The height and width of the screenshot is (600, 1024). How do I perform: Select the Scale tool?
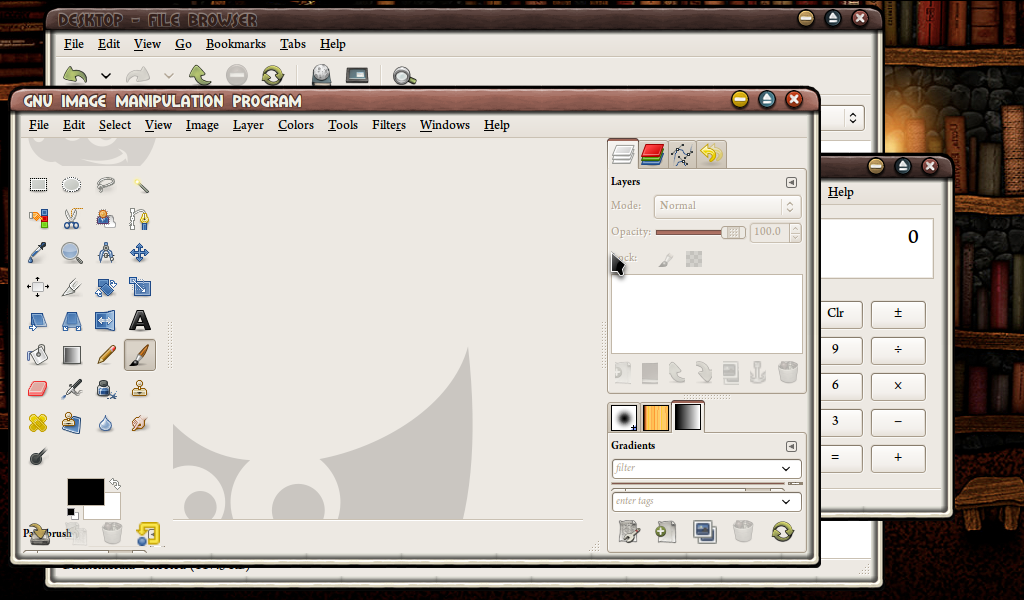[140, 287]
